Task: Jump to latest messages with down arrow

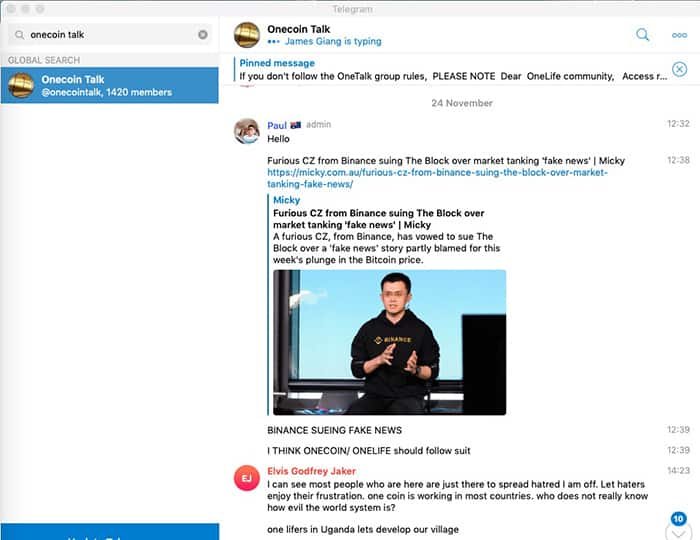Action: point(679,532)
